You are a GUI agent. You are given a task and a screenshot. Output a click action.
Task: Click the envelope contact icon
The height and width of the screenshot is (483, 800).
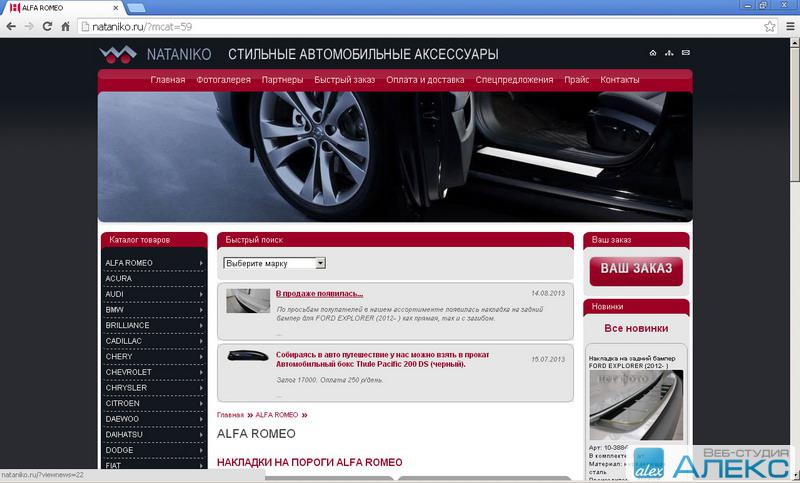(x=685, y=53)
